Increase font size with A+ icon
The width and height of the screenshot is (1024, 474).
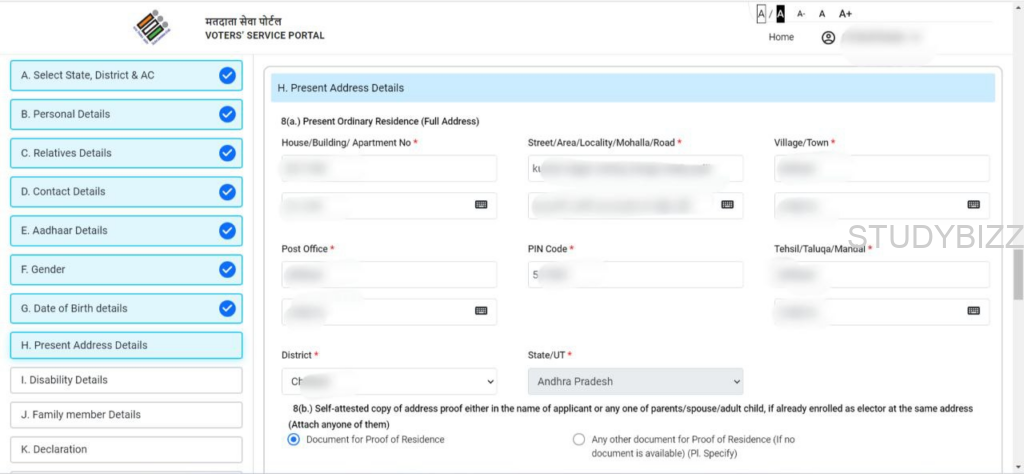point(845,14)
